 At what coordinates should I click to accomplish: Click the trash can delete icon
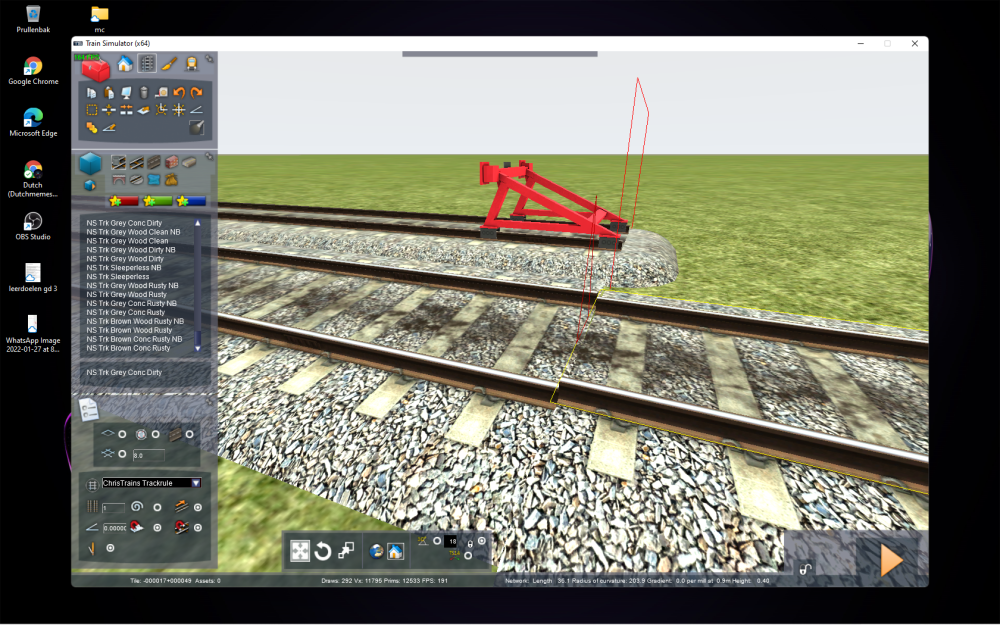(143, 93)
